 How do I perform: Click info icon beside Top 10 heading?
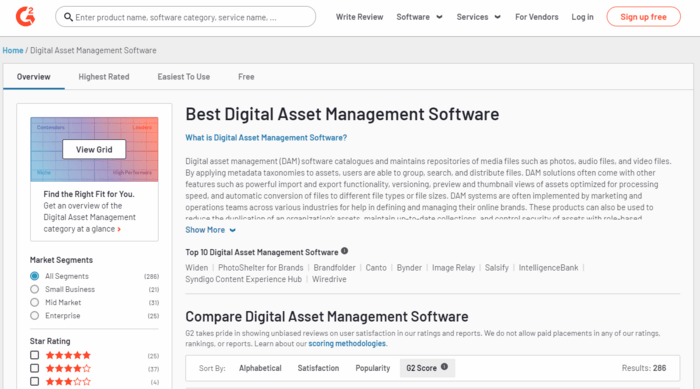(344, 251)
